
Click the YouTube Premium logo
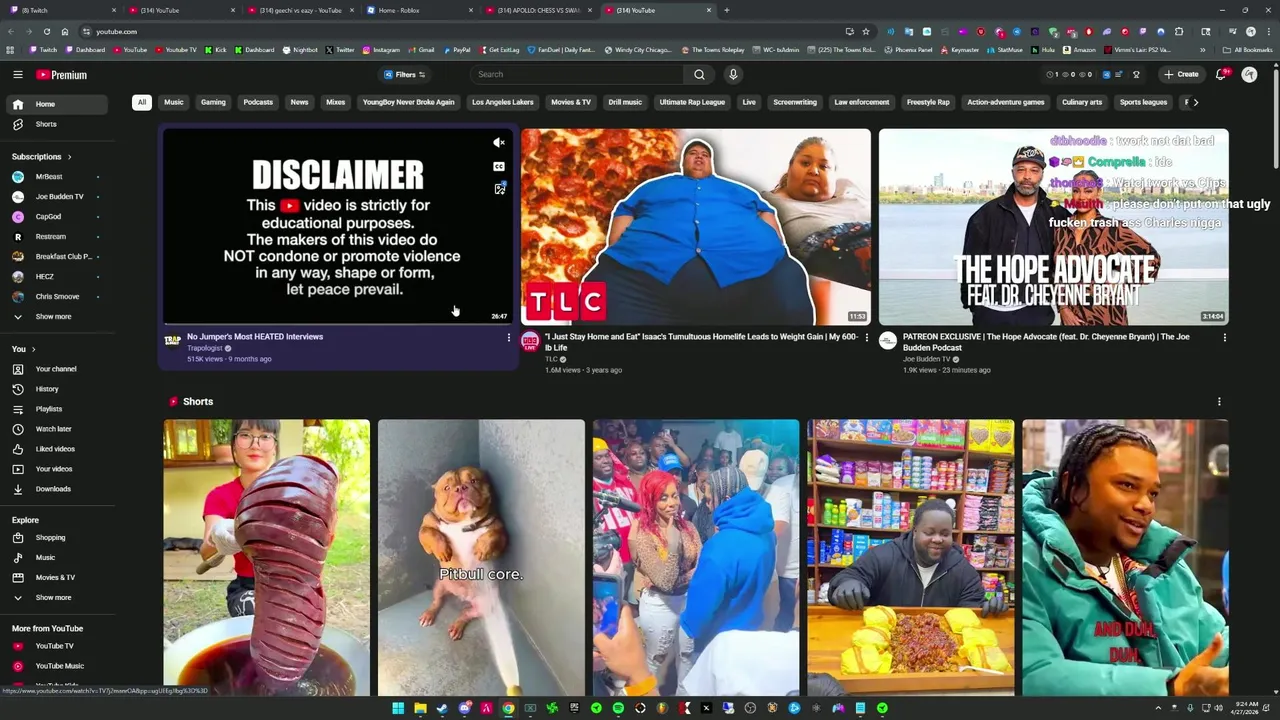pos(62,75)
